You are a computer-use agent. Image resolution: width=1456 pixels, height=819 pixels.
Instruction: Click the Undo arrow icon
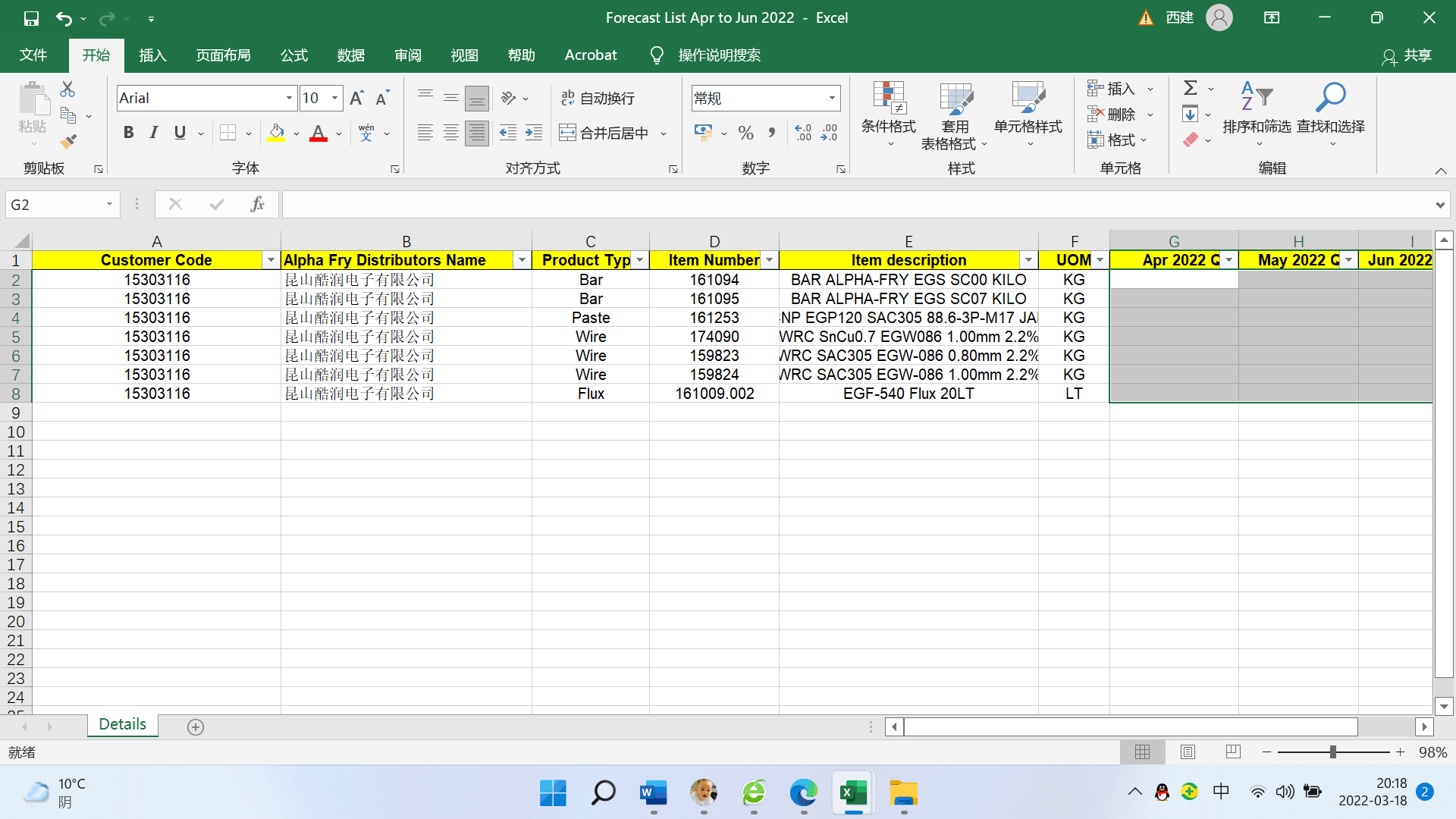[x=64, y=18]
